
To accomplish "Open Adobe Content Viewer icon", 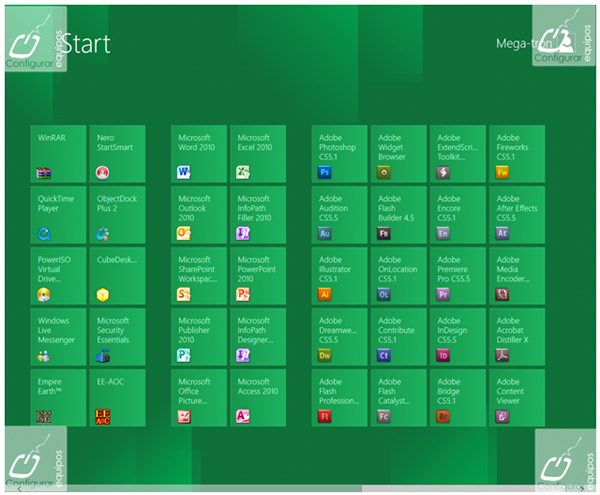I will (x=502, y=416).
